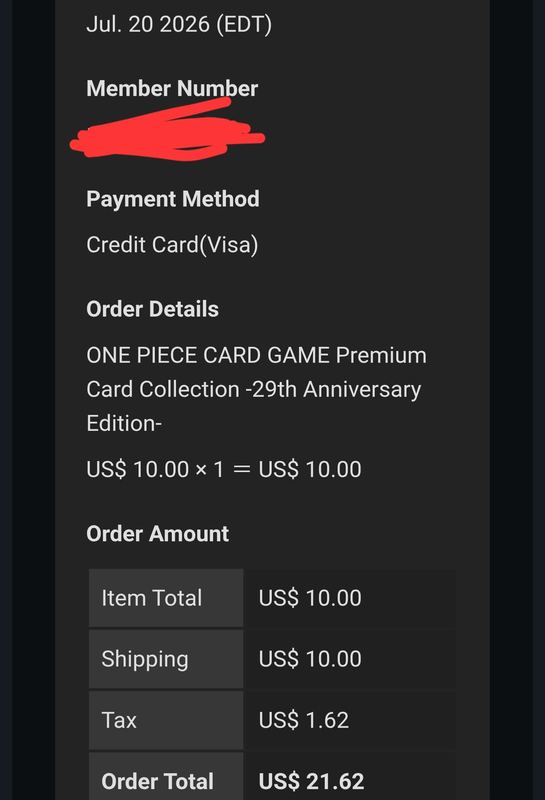Select the Payment Method heading
The image size is (545, 800).
173,199
